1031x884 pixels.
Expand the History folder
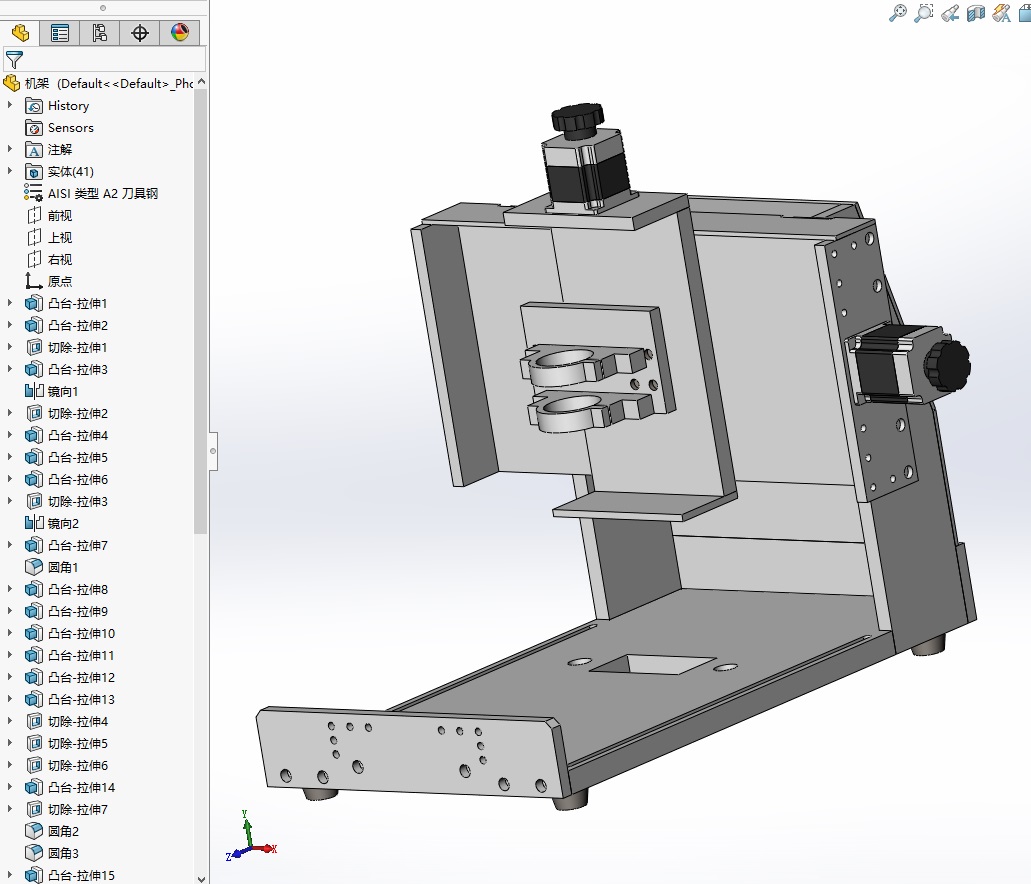pos(10,105)
